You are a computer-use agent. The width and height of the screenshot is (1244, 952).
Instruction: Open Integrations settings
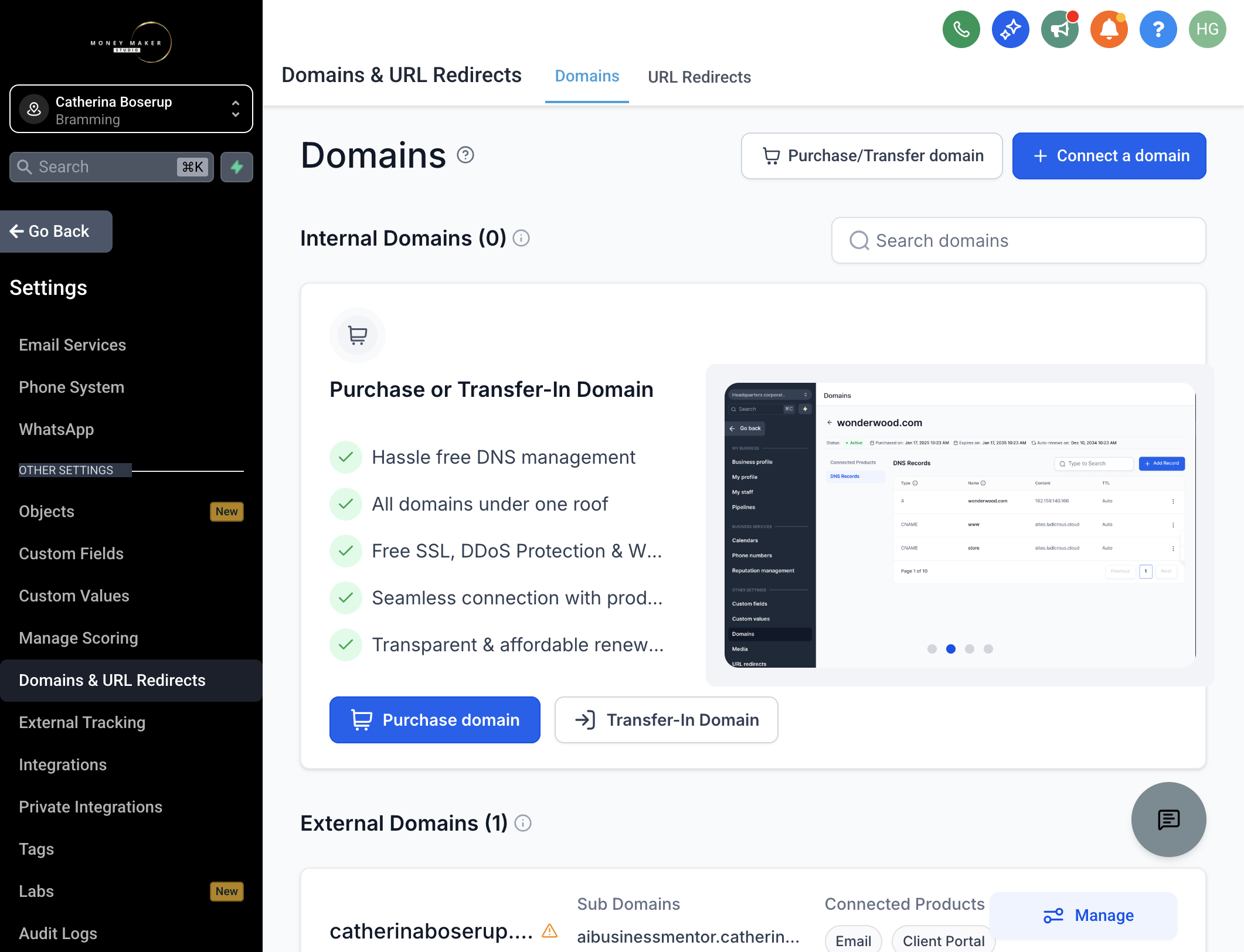coord(63,764)
